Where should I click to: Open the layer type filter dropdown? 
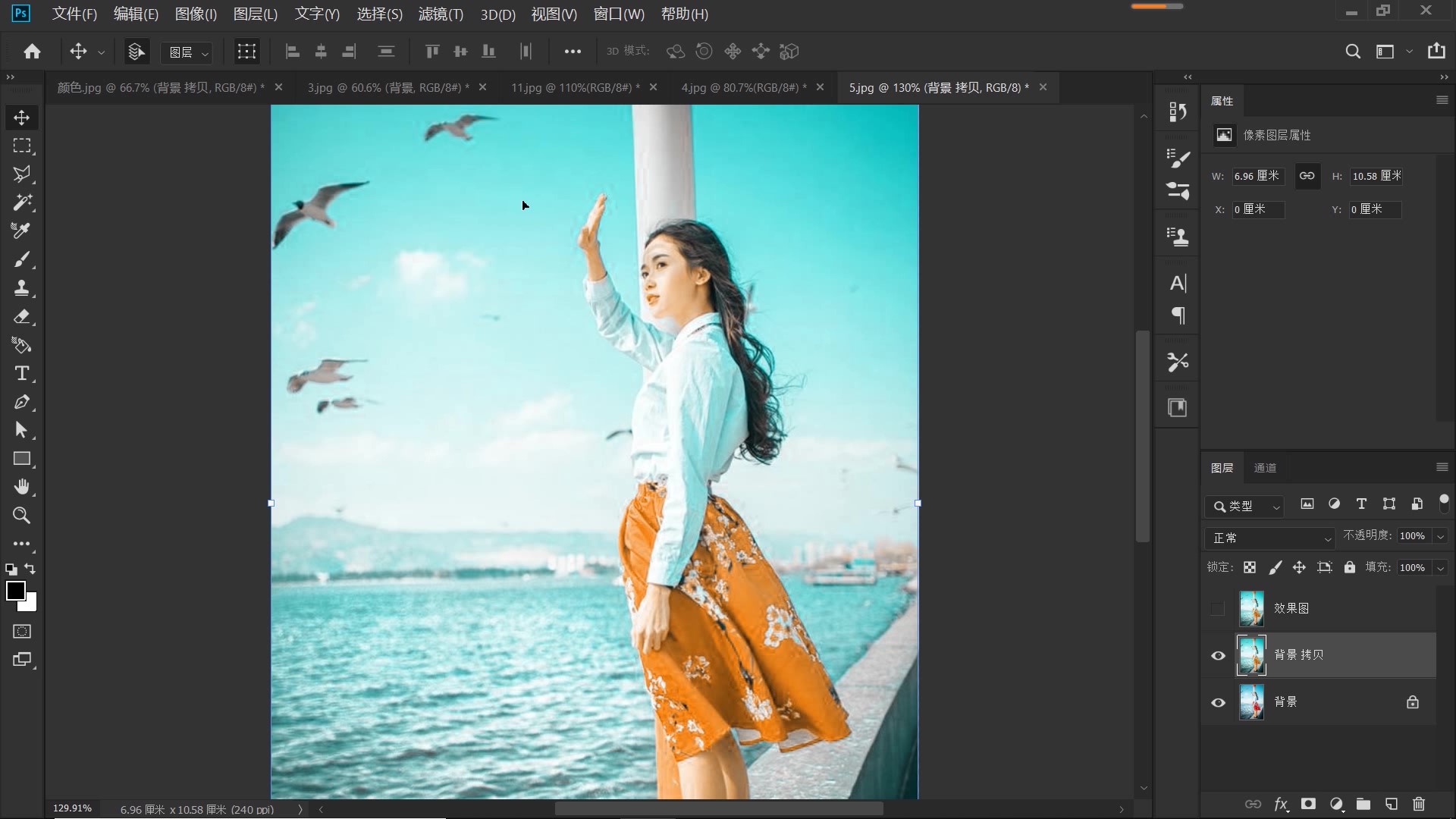click(x=1246, y=507)
